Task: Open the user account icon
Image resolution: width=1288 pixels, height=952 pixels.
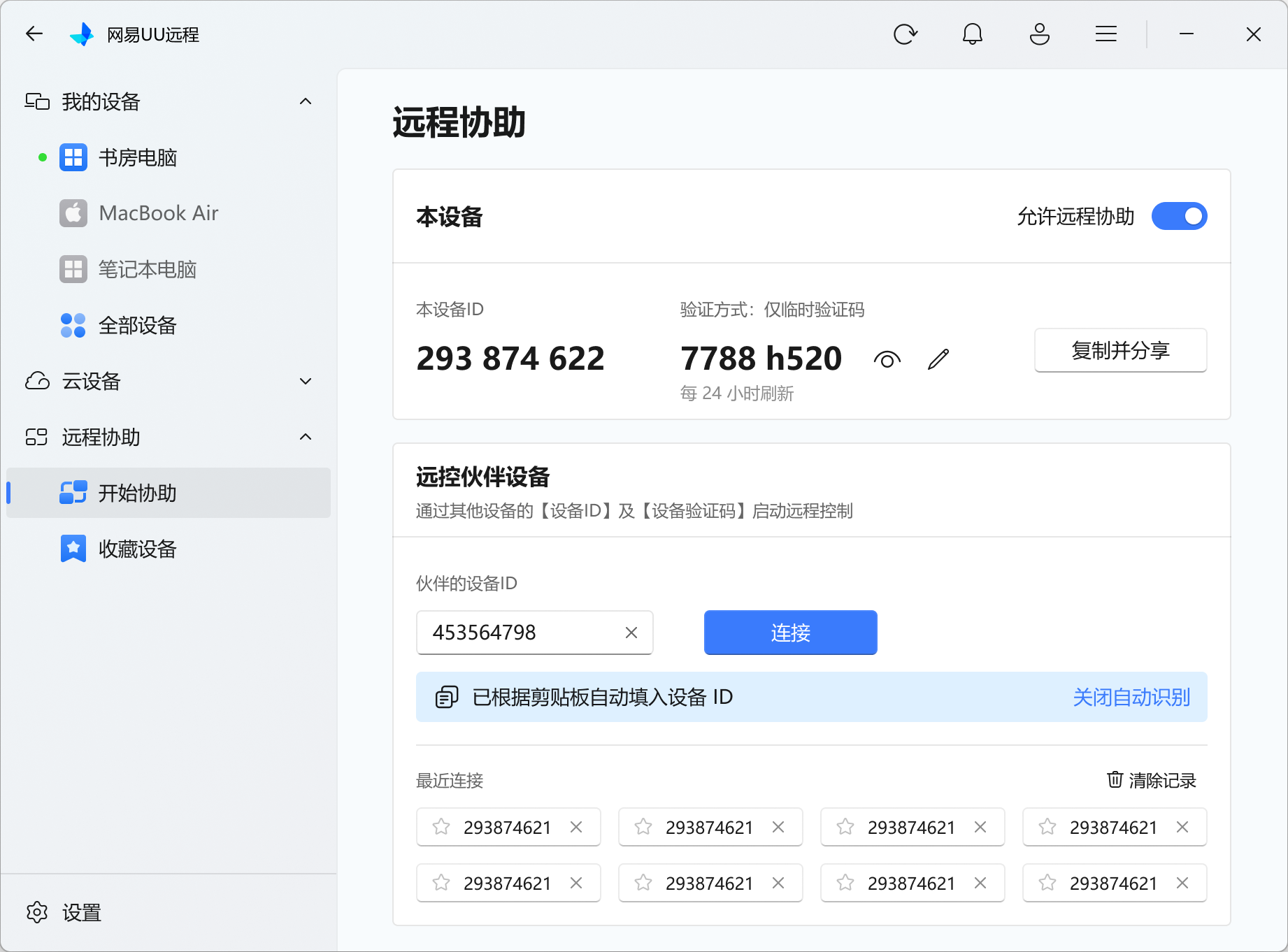Action: point(1039,34)
